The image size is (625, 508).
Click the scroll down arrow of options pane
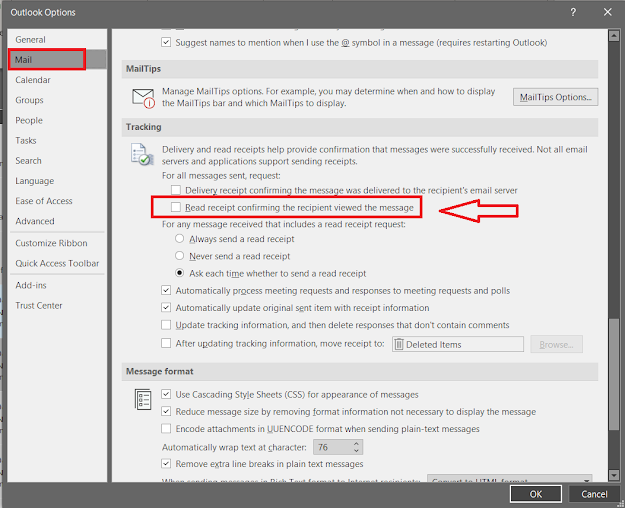point(614,475)
